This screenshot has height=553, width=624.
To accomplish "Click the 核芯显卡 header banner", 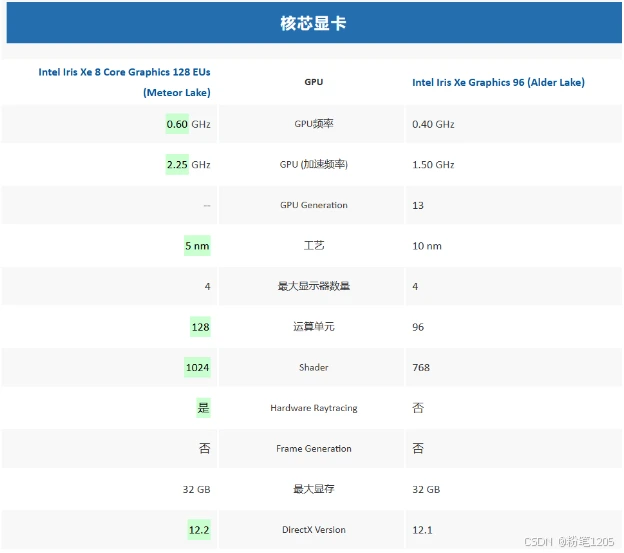I will click(x=314, y=23).
